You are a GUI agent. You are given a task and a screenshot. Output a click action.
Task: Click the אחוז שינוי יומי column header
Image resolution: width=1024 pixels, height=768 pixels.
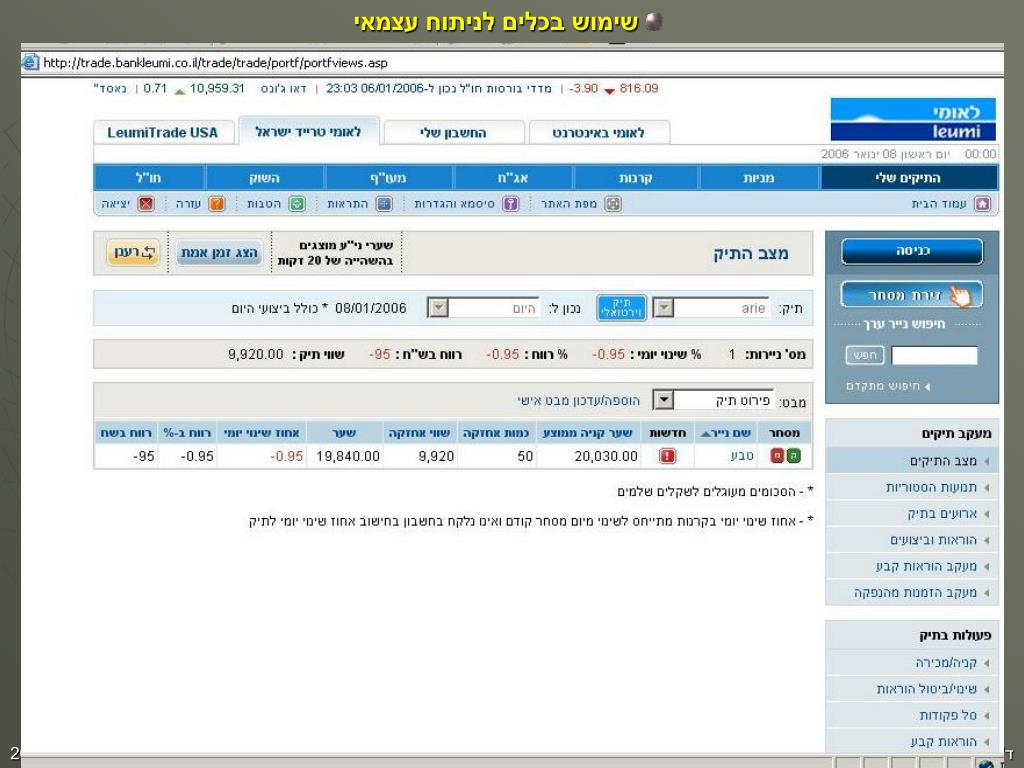click(x=261, y=433)
